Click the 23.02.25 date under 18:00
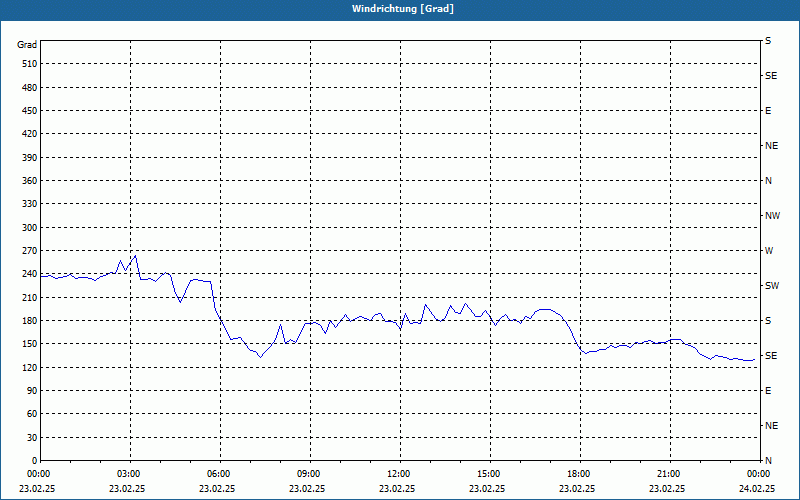This screenshot has width=800, height=500. click(x=577, y=489)
